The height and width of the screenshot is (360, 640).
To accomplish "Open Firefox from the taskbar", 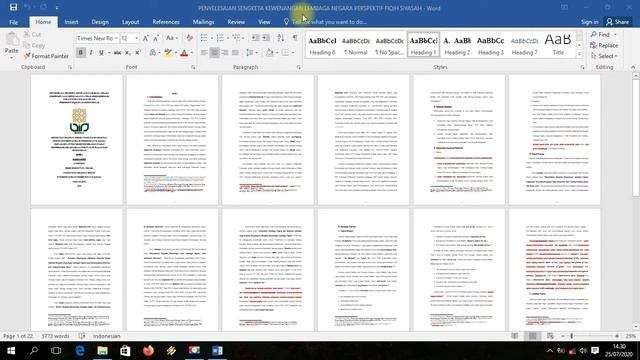I will [149, 351].
